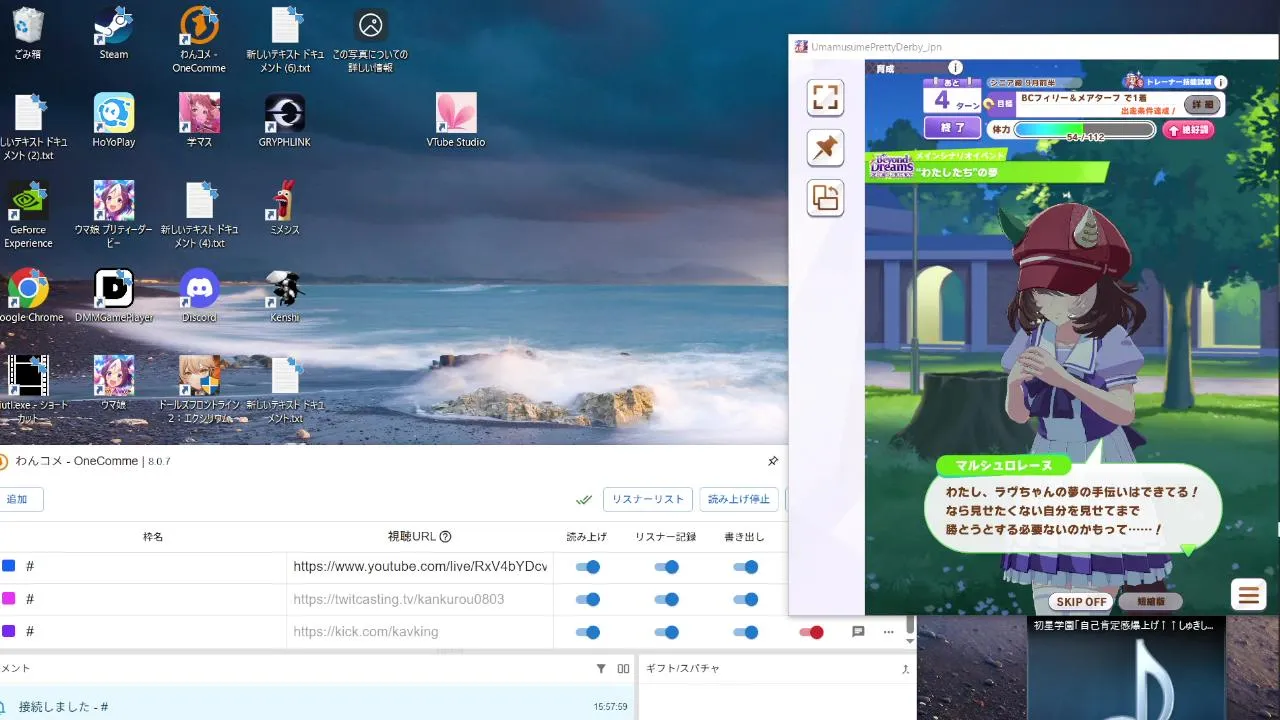This screenshot has width=1280, height=720.
Task: Toggle リスナー記録 for the twitcasting row
Action: pos(666,600)
